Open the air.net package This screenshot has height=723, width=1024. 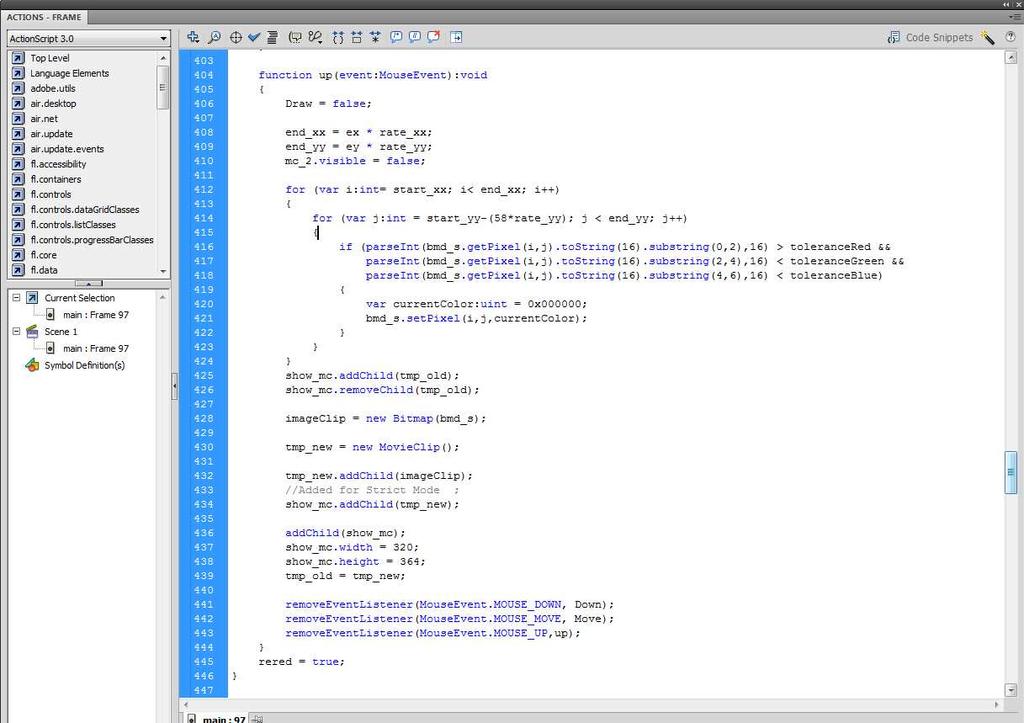44,119
